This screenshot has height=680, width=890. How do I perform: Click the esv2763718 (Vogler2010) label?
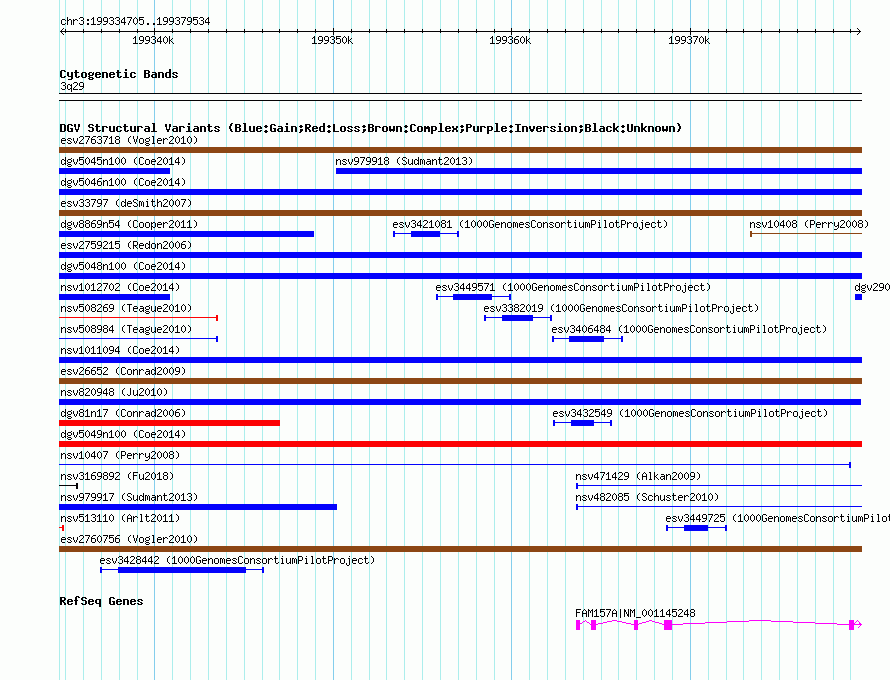pyautogui.click(x=129, y=140)
